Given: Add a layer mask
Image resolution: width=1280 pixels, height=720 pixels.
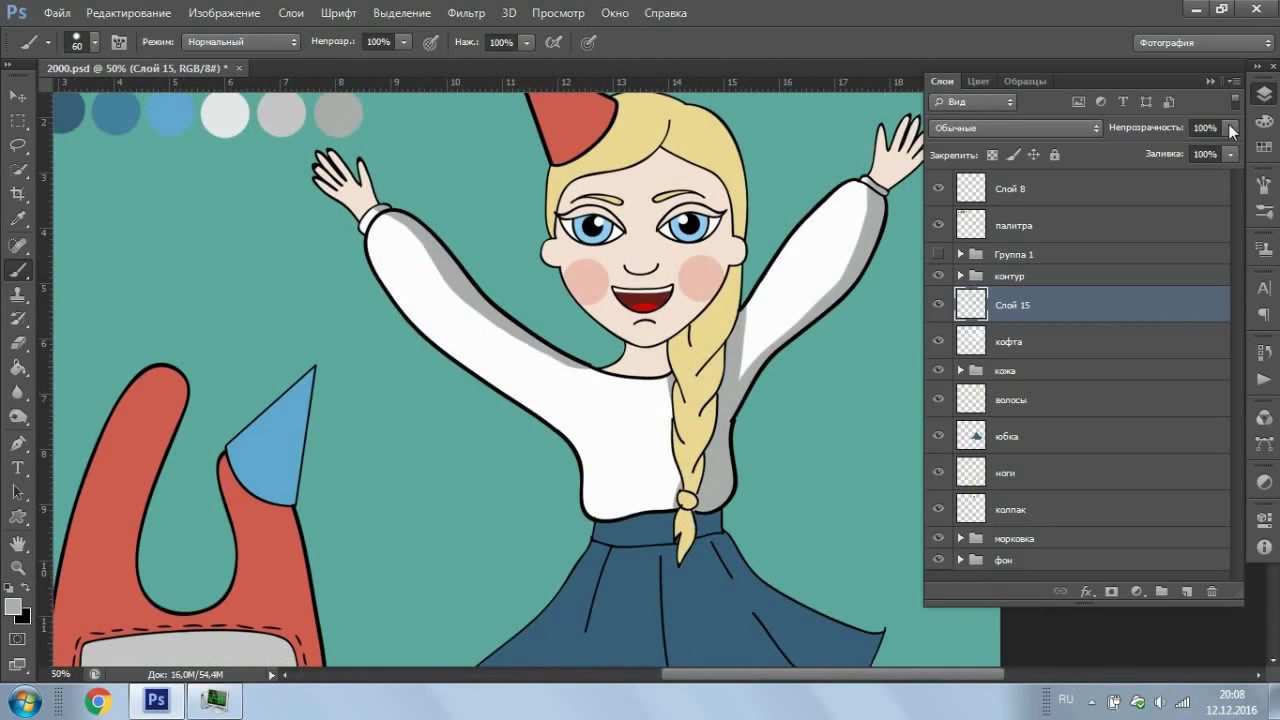Looking at the screenshot, I should (1111, 592).
